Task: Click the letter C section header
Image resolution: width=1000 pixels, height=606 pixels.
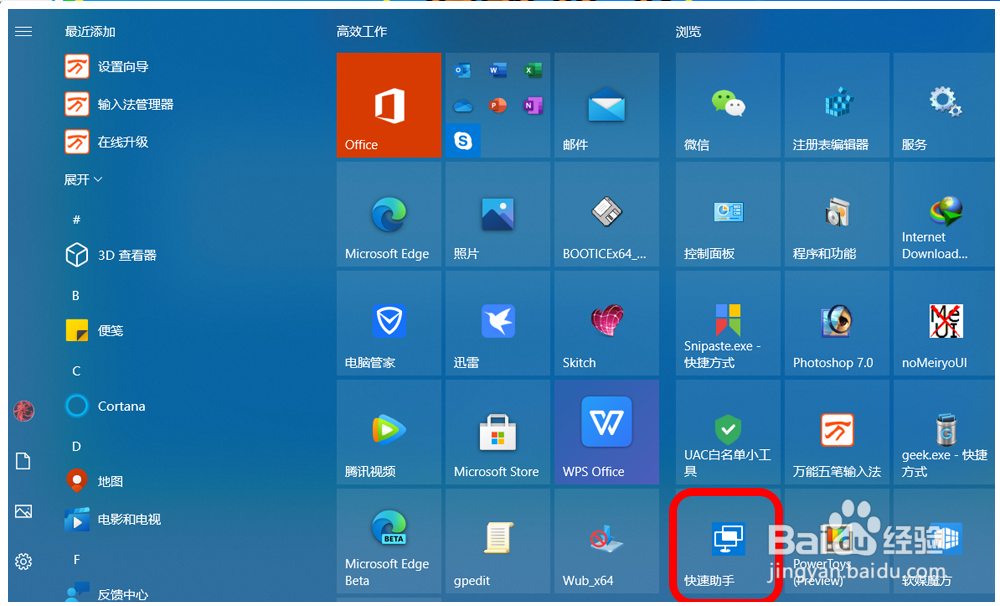Action: point(75,370)
